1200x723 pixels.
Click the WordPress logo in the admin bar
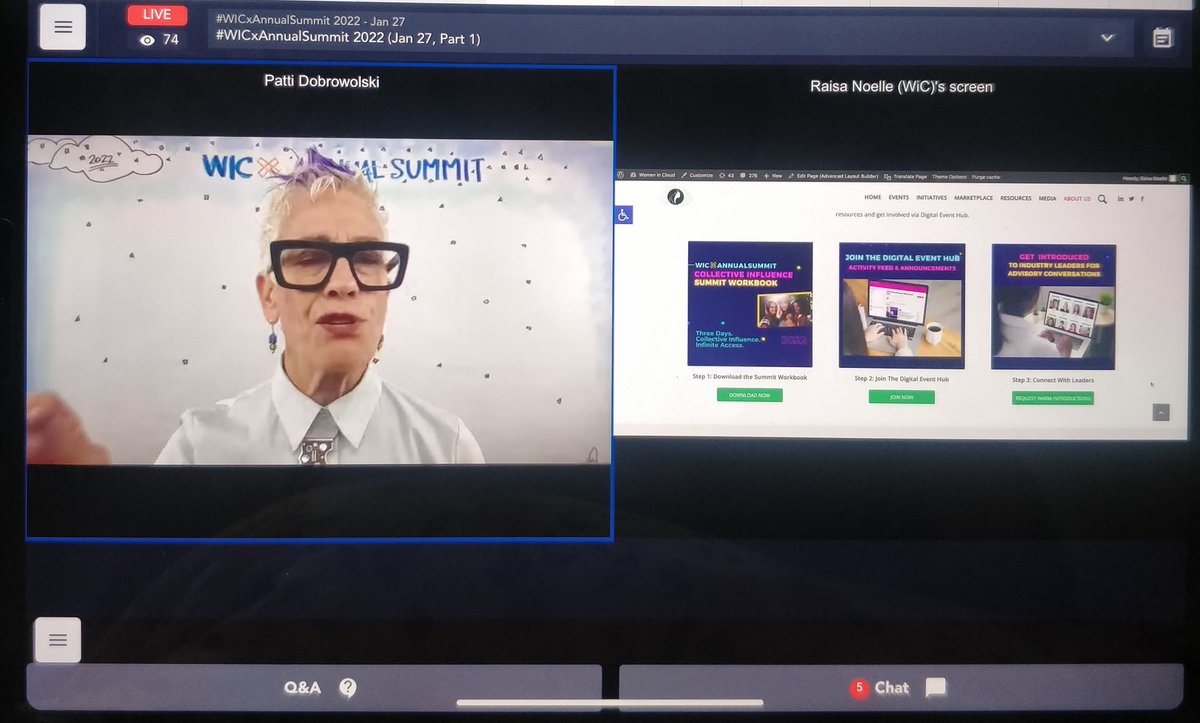click(x=619, y=175)
